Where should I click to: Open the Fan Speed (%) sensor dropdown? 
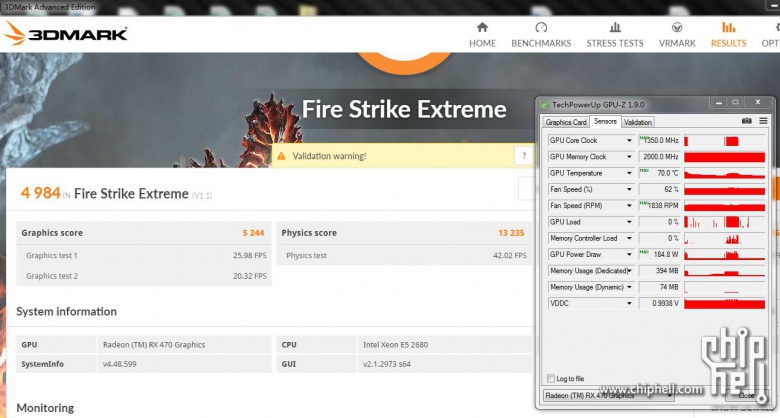pyautogui.click(x=629, y=189)
